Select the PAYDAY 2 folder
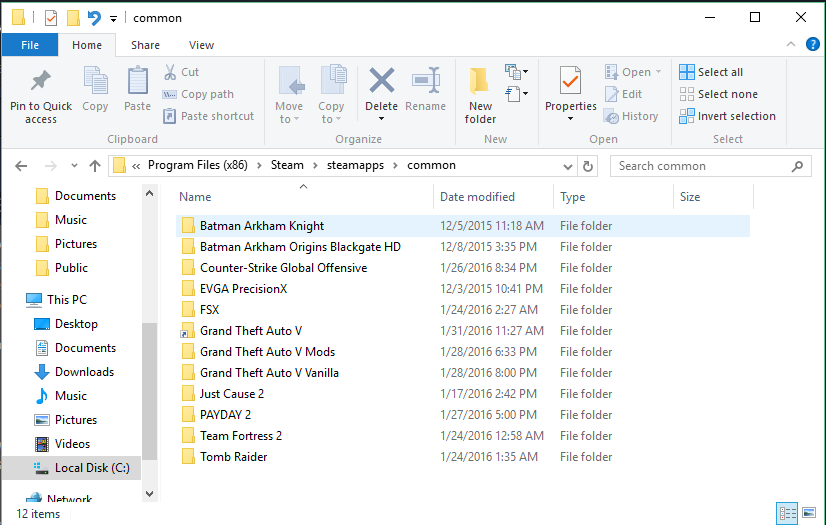 [x=463, y=415]
